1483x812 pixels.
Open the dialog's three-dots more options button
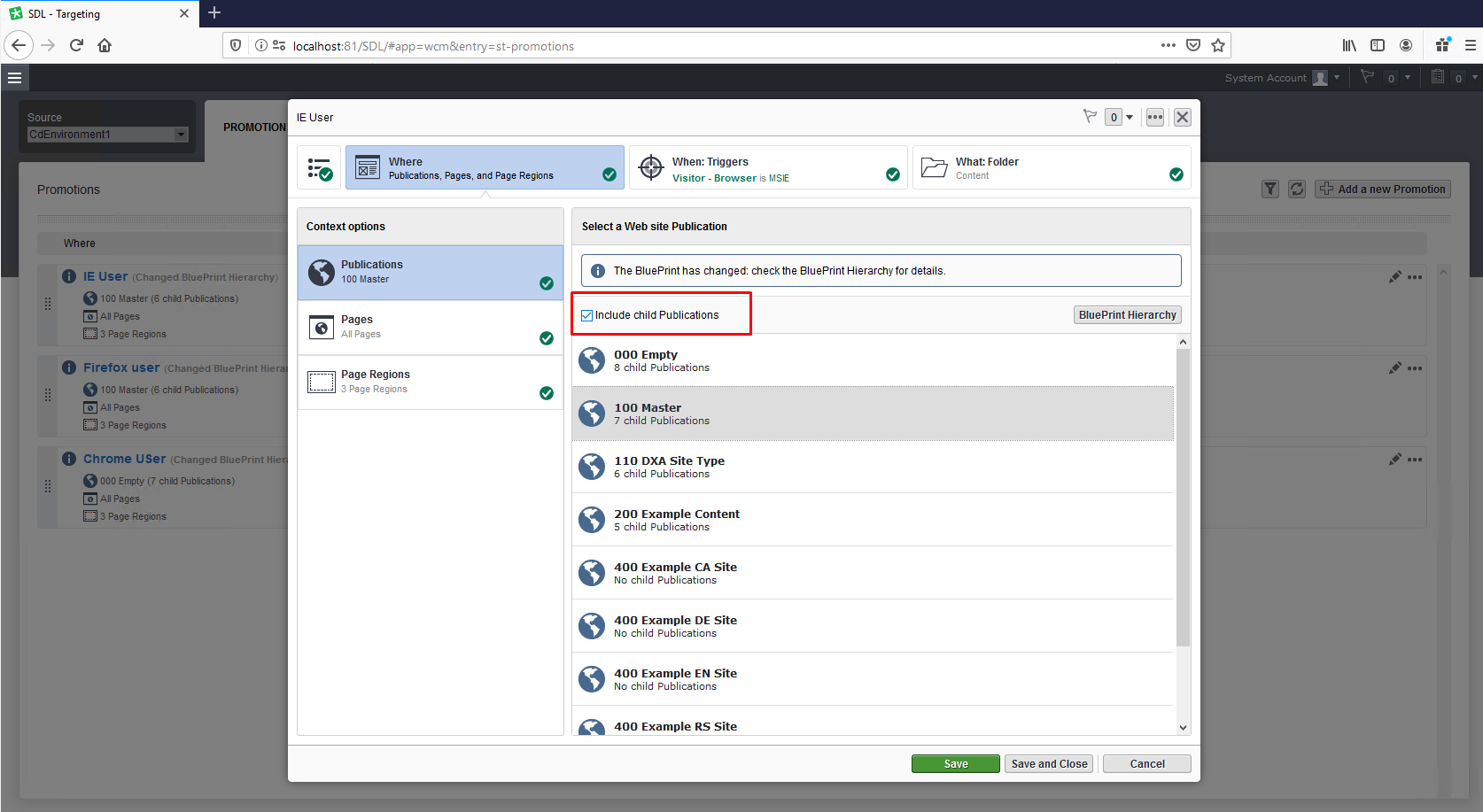tap(1154, 117)
